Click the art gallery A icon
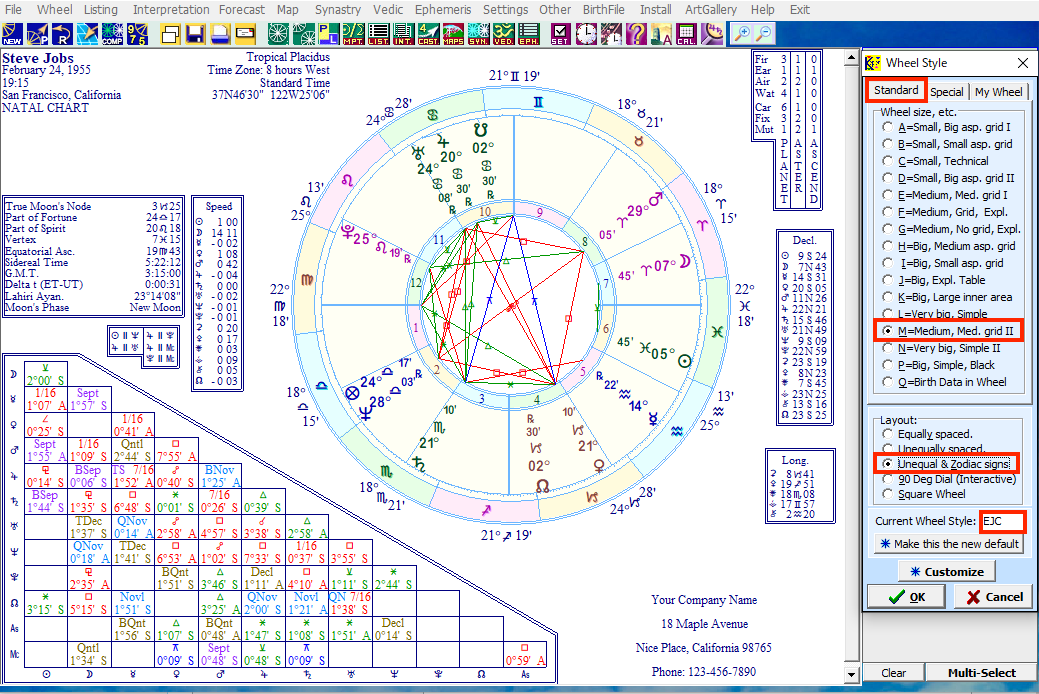 tap(661, 34)
